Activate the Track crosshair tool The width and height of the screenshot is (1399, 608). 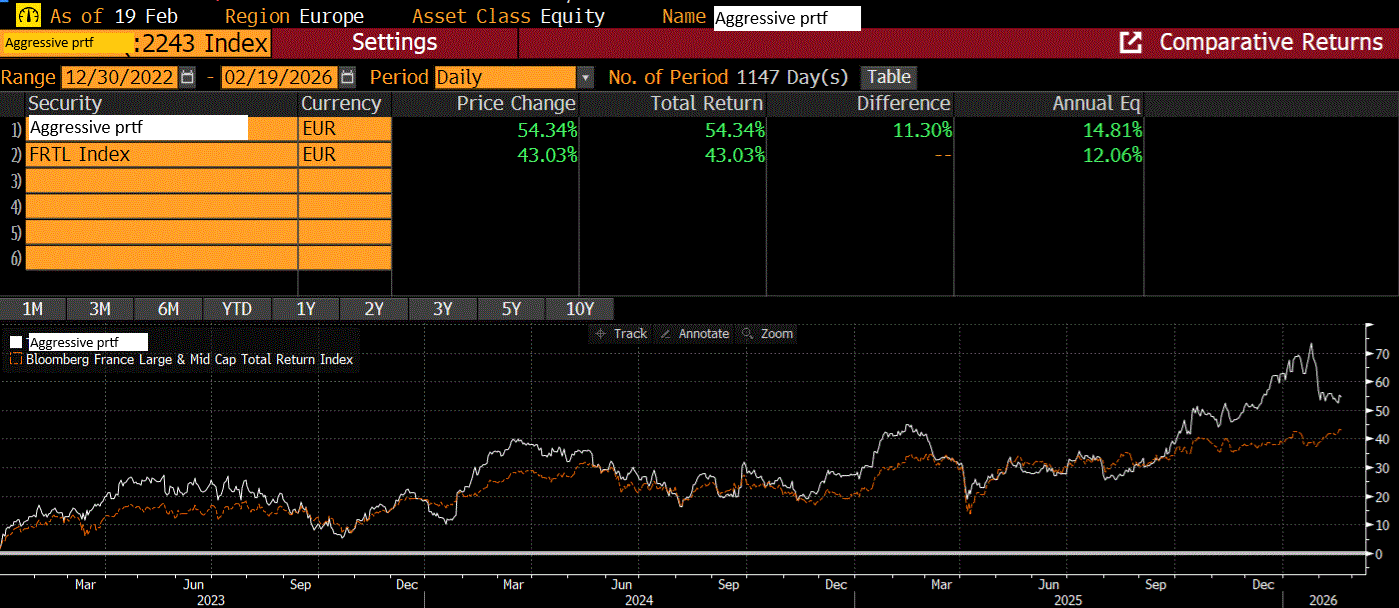point(601,334)
